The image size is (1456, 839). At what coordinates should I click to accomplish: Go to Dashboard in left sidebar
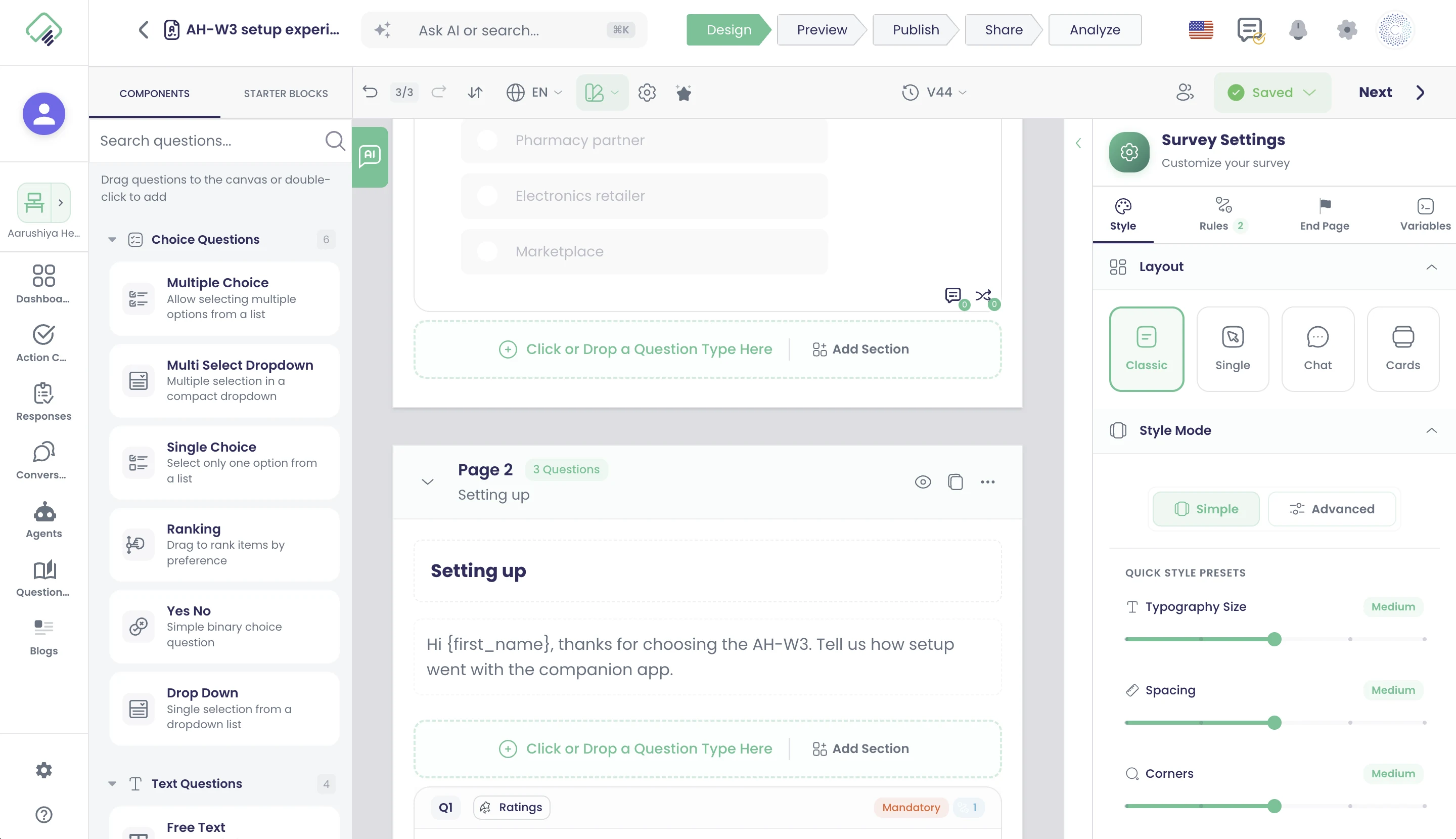tap(44, 284)
